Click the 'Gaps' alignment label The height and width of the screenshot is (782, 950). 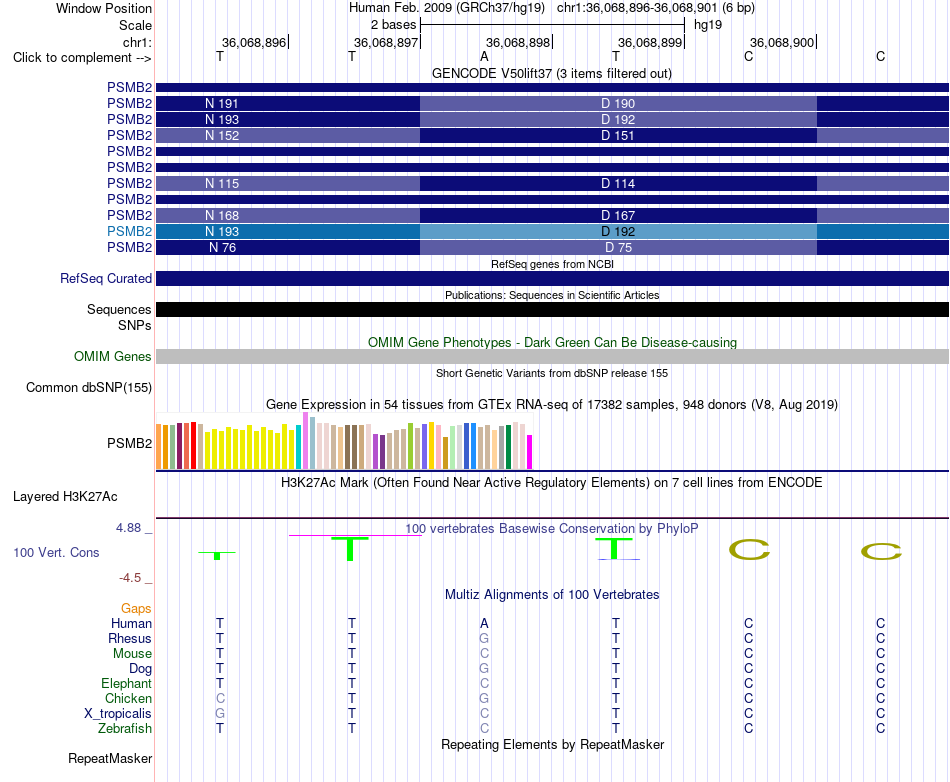click(136, 608)
